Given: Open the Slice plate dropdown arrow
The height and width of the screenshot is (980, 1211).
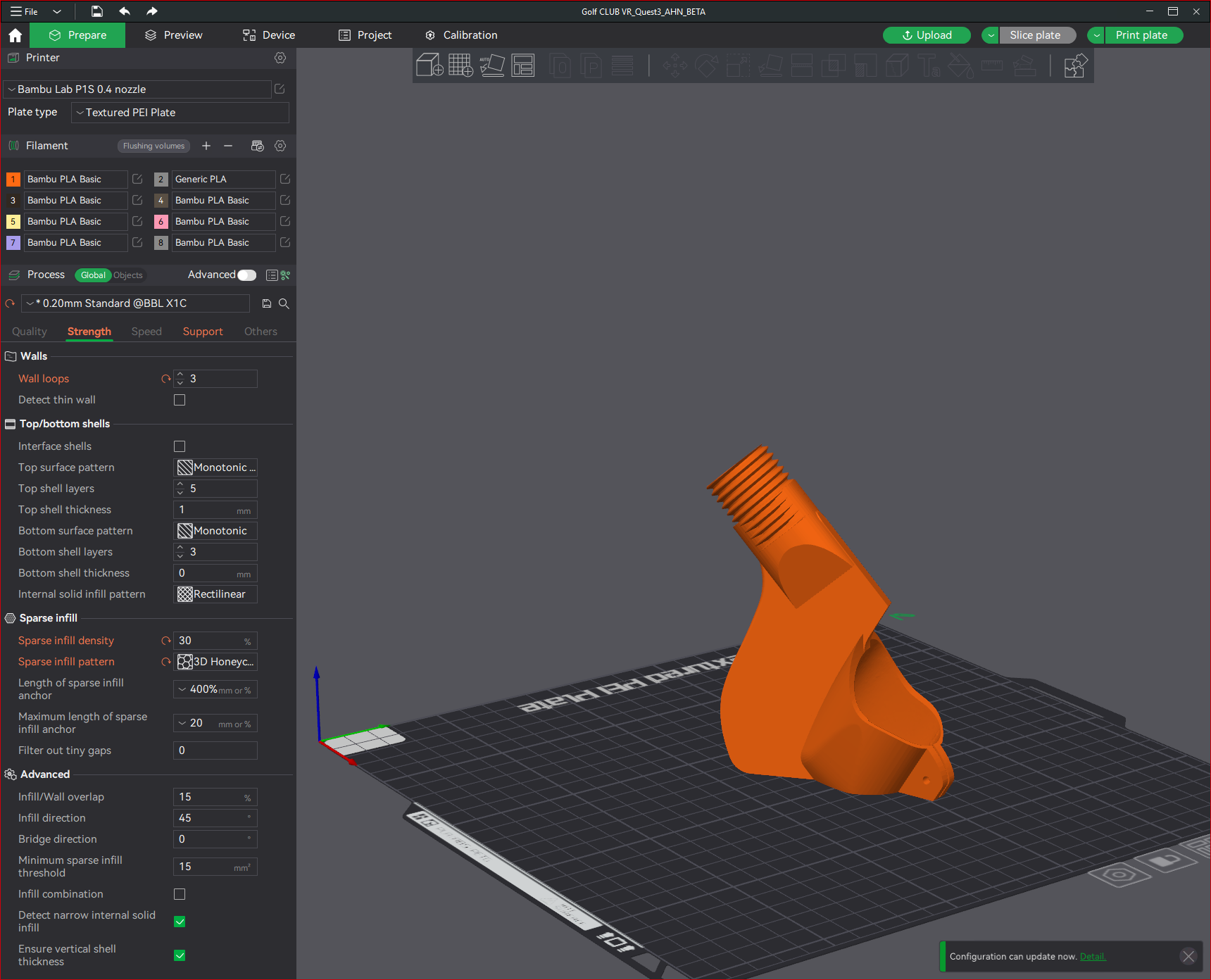Looking at the screenshot, I should coord(991,35).
